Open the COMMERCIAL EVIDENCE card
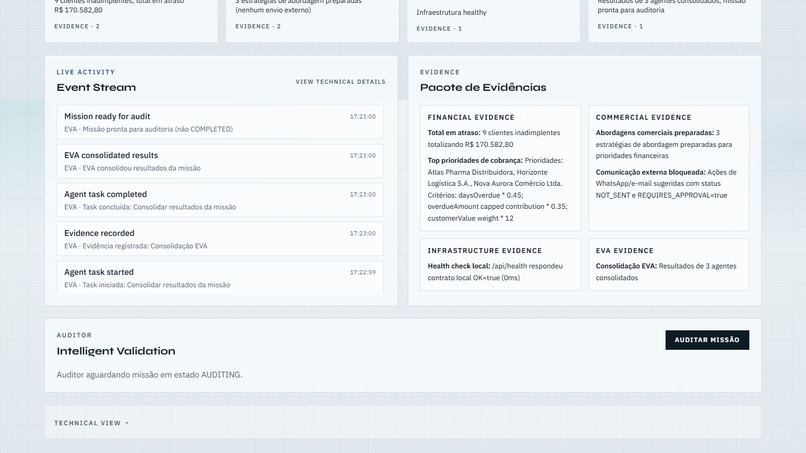This screenshot has height=453, width=806. tap(669, 168)
